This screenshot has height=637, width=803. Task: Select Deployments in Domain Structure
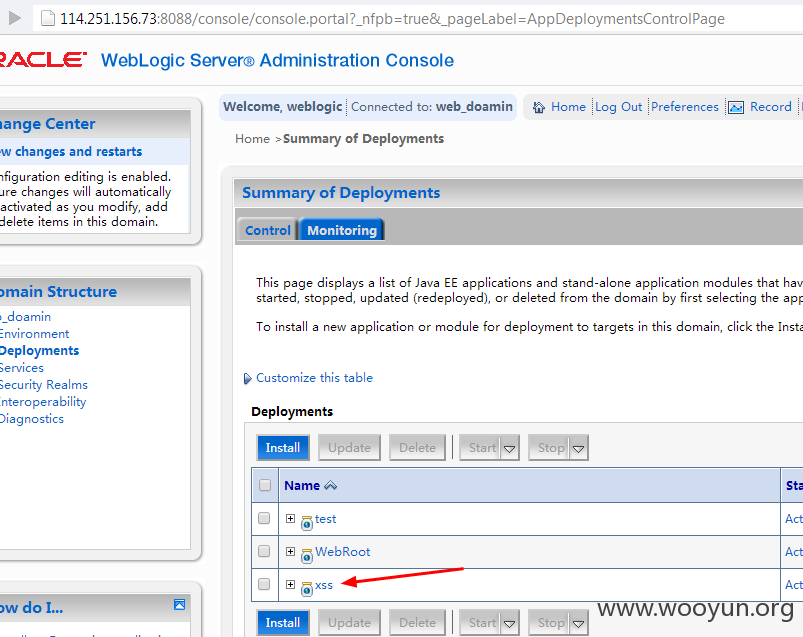pos(39,351)
